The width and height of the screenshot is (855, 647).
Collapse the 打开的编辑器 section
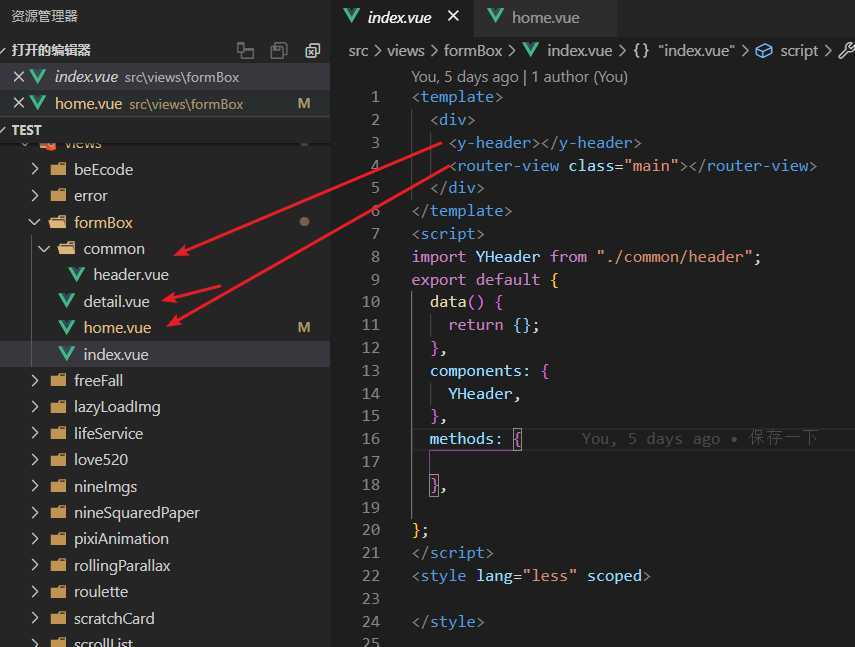point(3,51)
